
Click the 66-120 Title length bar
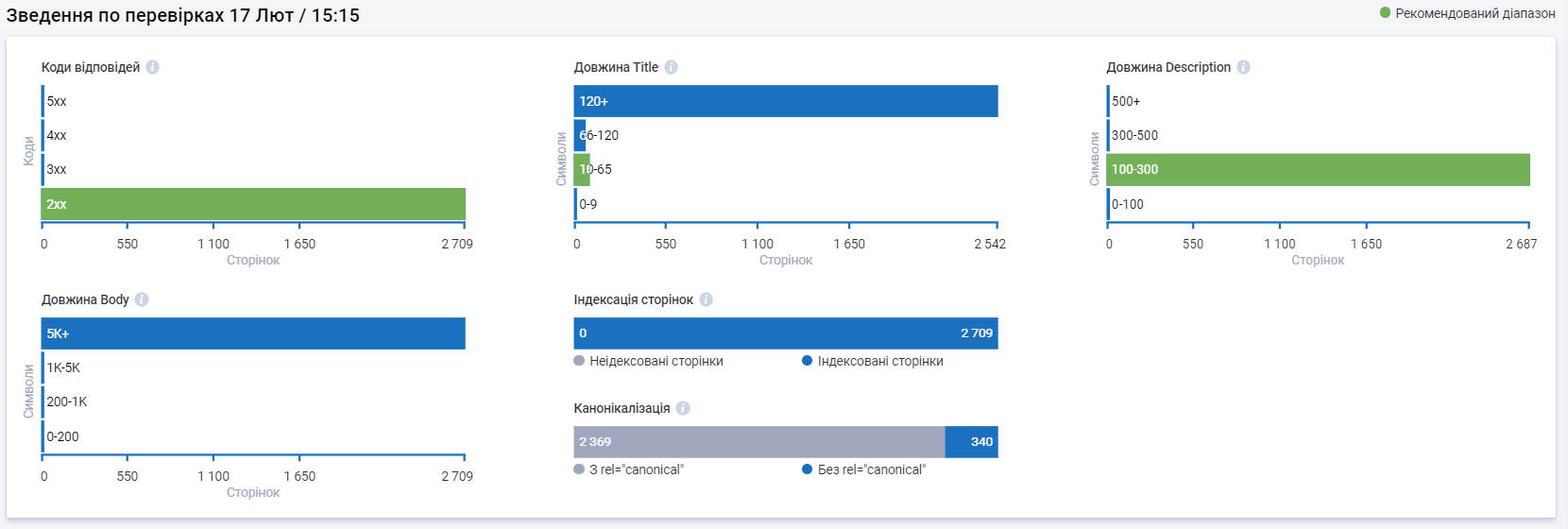coord(580,135)
